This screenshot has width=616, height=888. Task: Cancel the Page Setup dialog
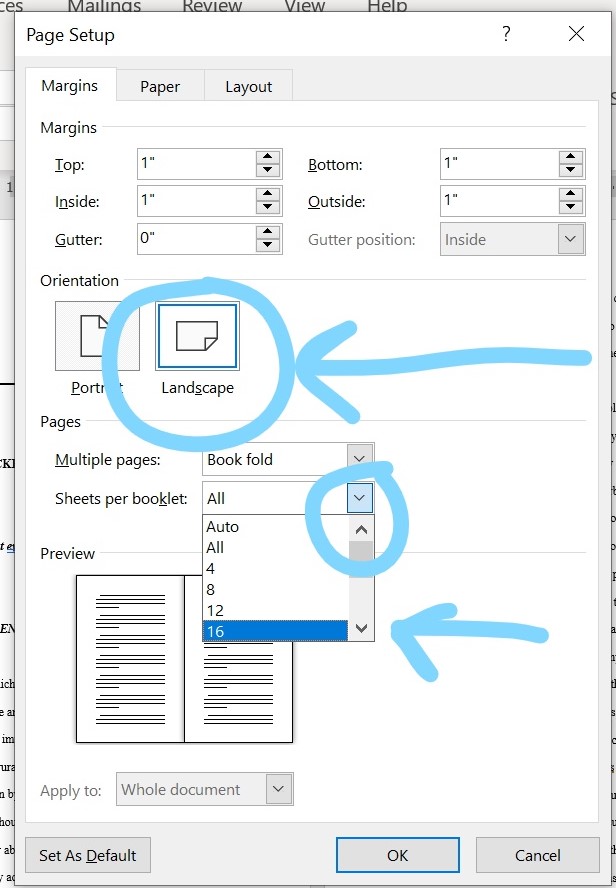(x=537, y=855)
